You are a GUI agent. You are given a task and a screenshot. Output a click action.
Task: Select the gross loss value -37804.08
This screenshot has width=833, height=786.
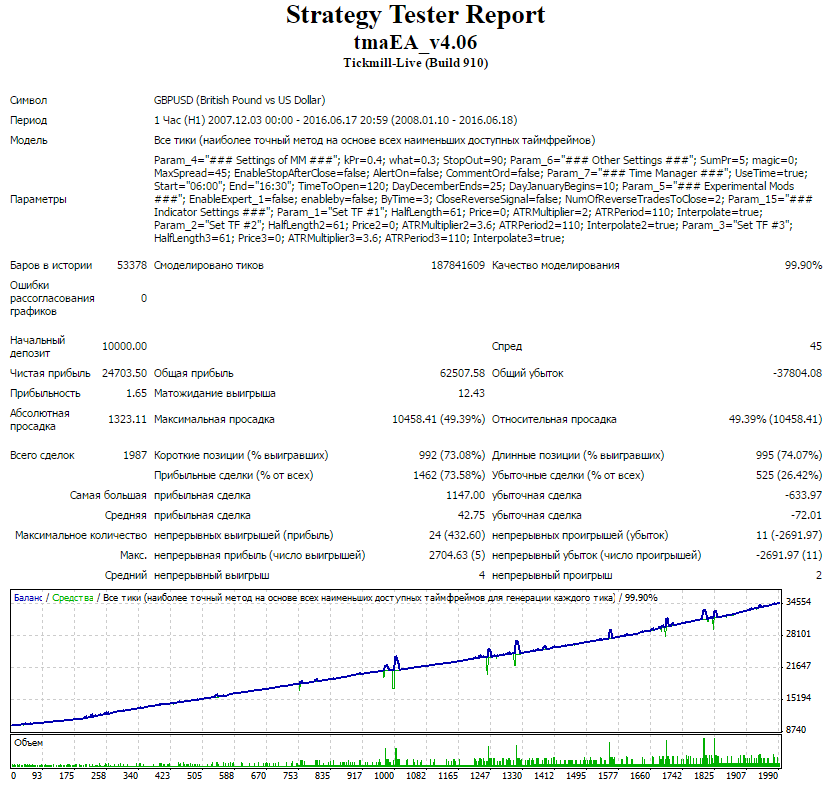point(797,373)
